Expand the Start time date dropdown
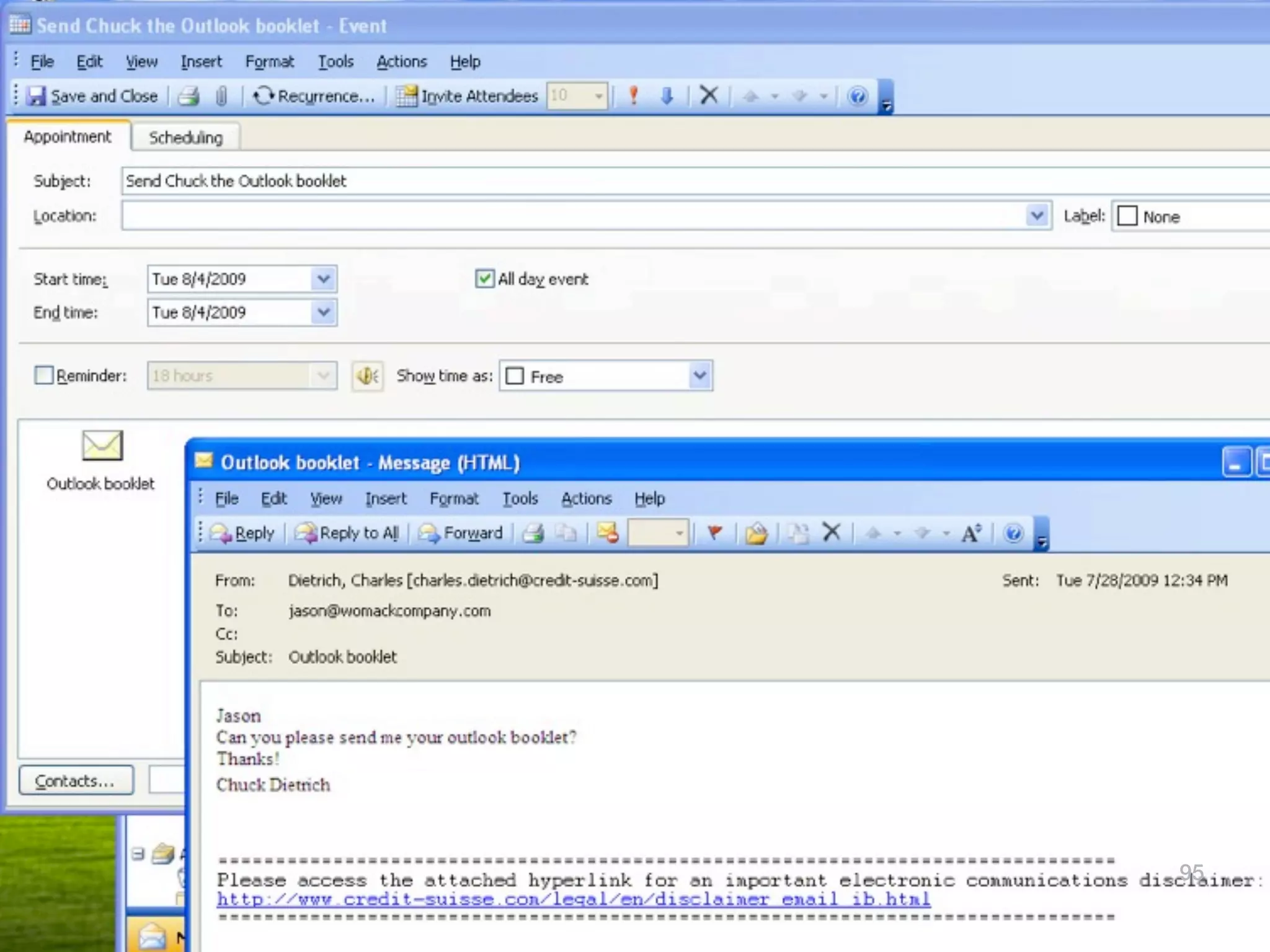This screenshot has height=952, width=1270. [323, 279]
